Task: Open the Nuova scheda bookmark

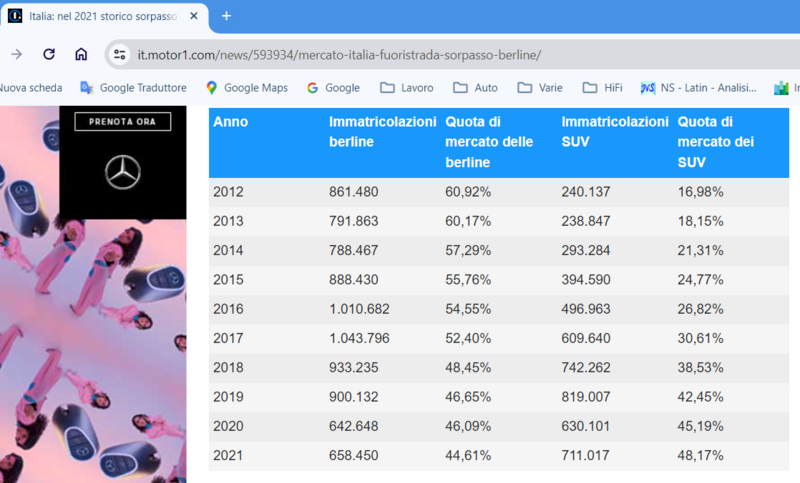Action: pos(30,88)
